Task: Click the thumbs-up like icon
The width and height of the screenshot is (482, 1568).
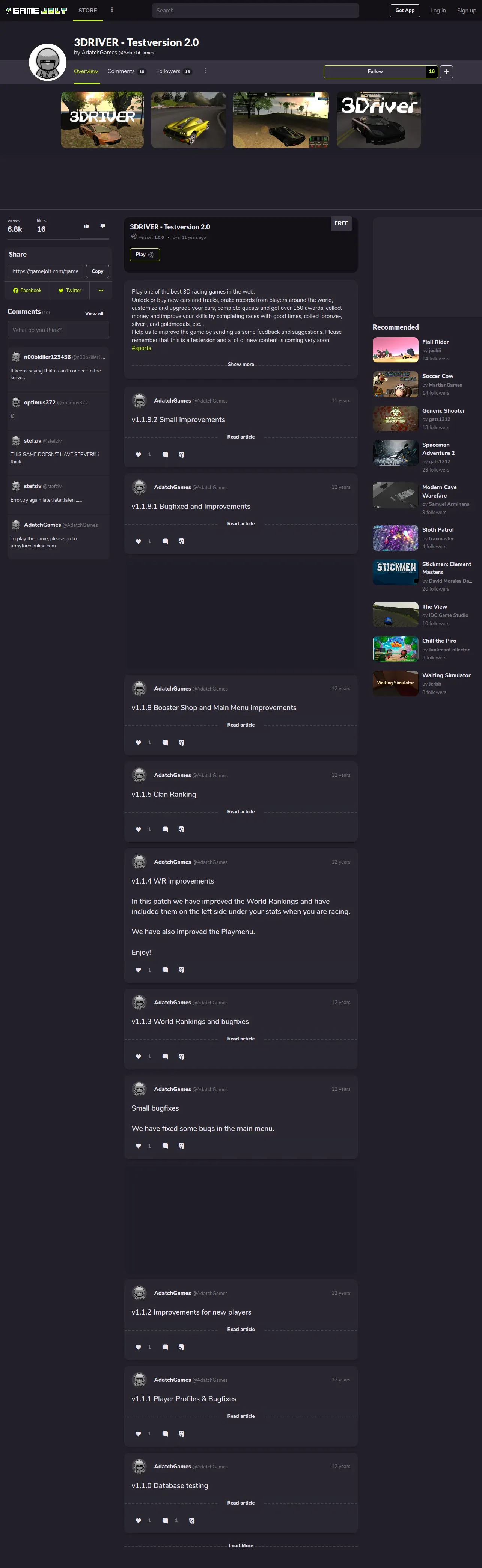Action: pyautogui.click(x=86, y=226)
